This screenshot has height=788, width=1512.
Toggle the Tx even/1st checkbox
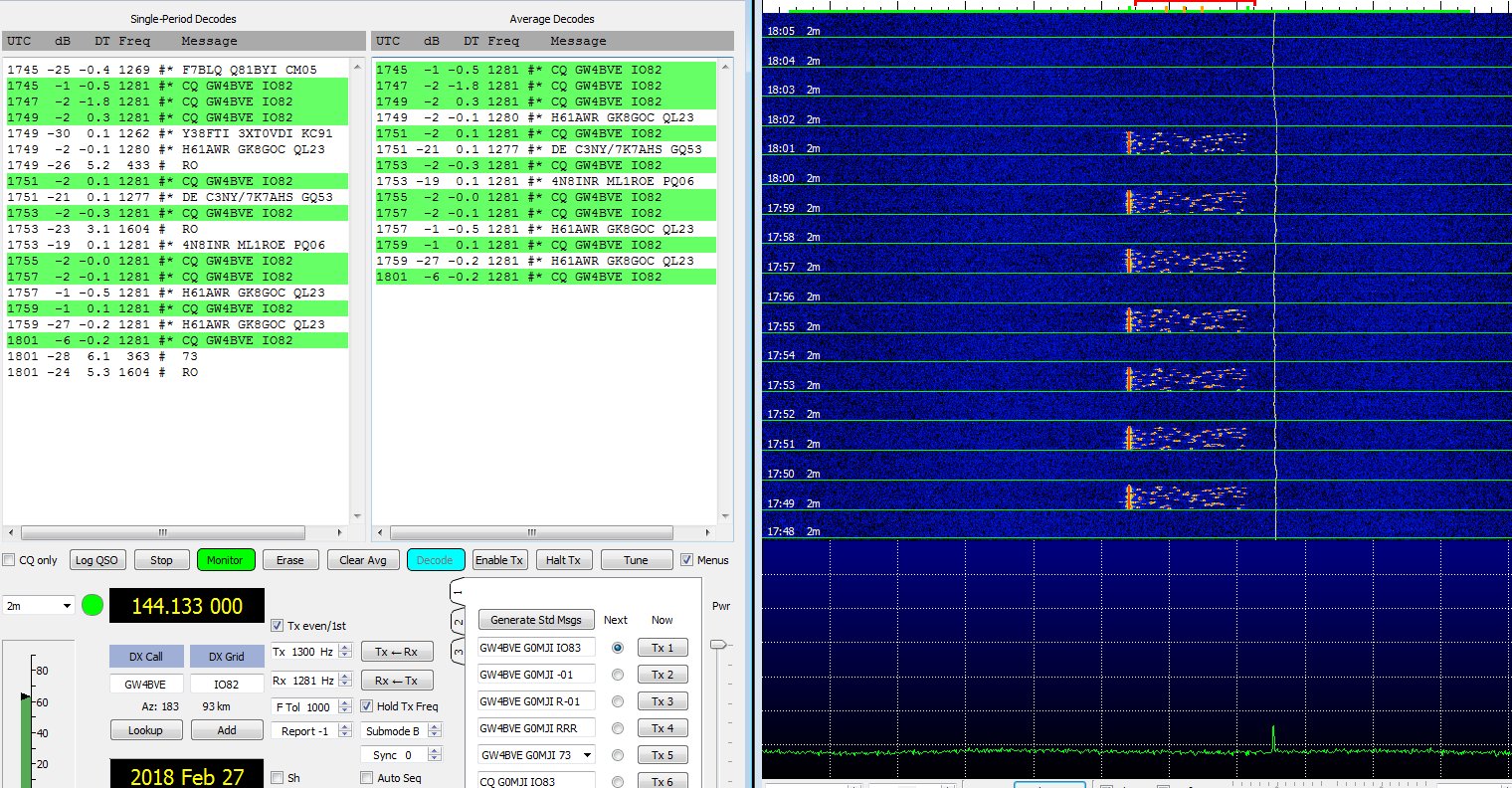[x=278, y=626]
